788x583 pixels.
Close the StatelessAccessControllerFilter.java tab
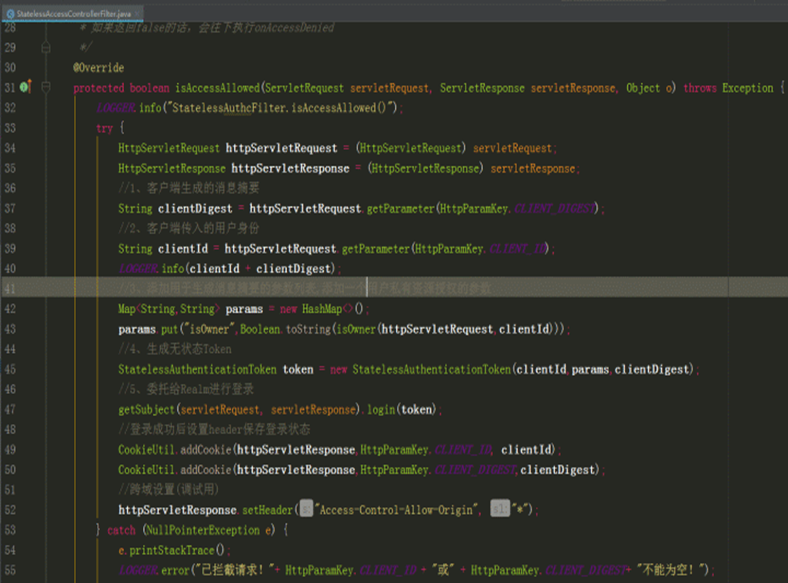tap(138, 14)
